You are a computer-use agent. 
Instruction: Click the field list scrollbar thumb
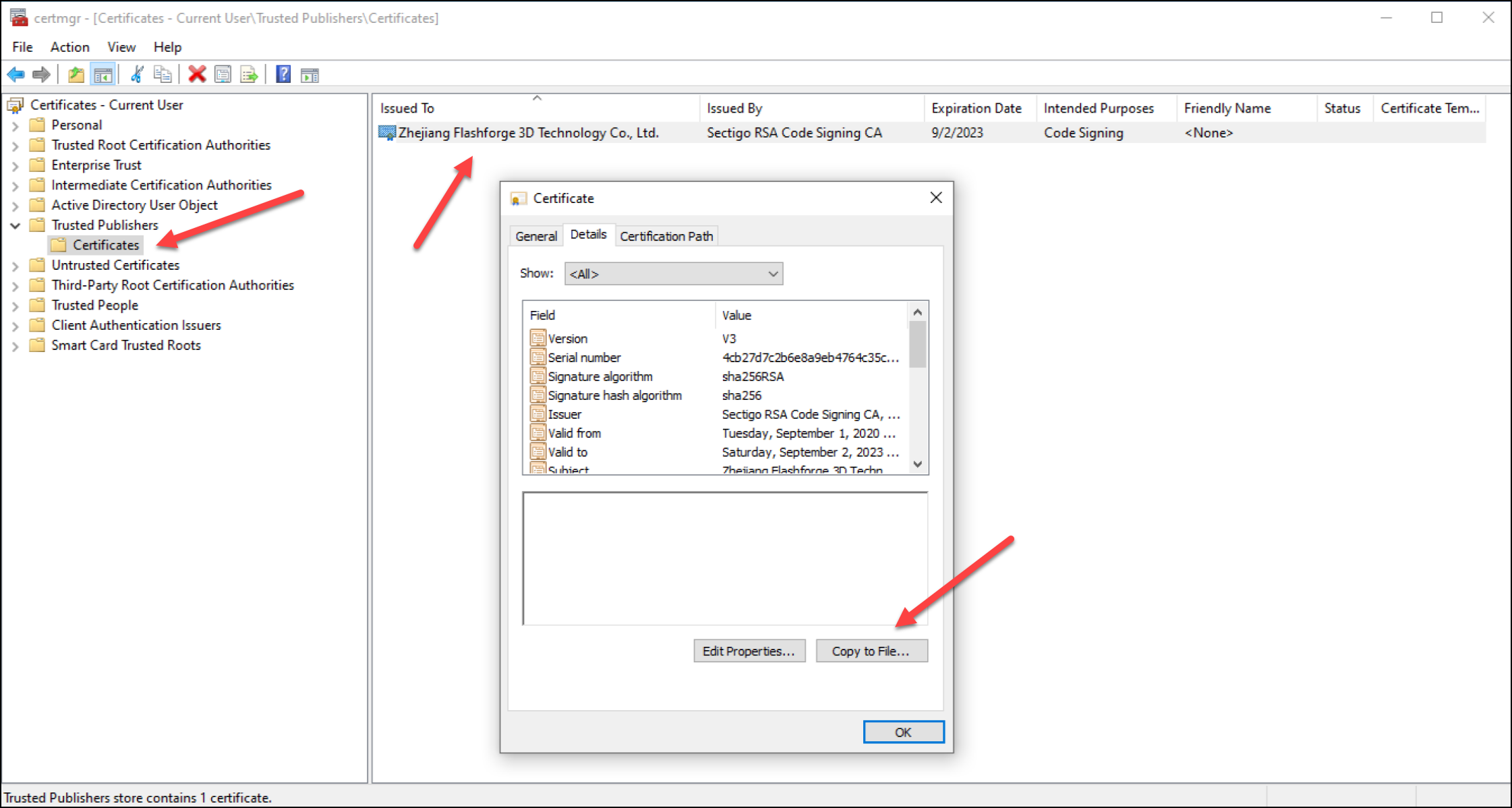(917, 344)
